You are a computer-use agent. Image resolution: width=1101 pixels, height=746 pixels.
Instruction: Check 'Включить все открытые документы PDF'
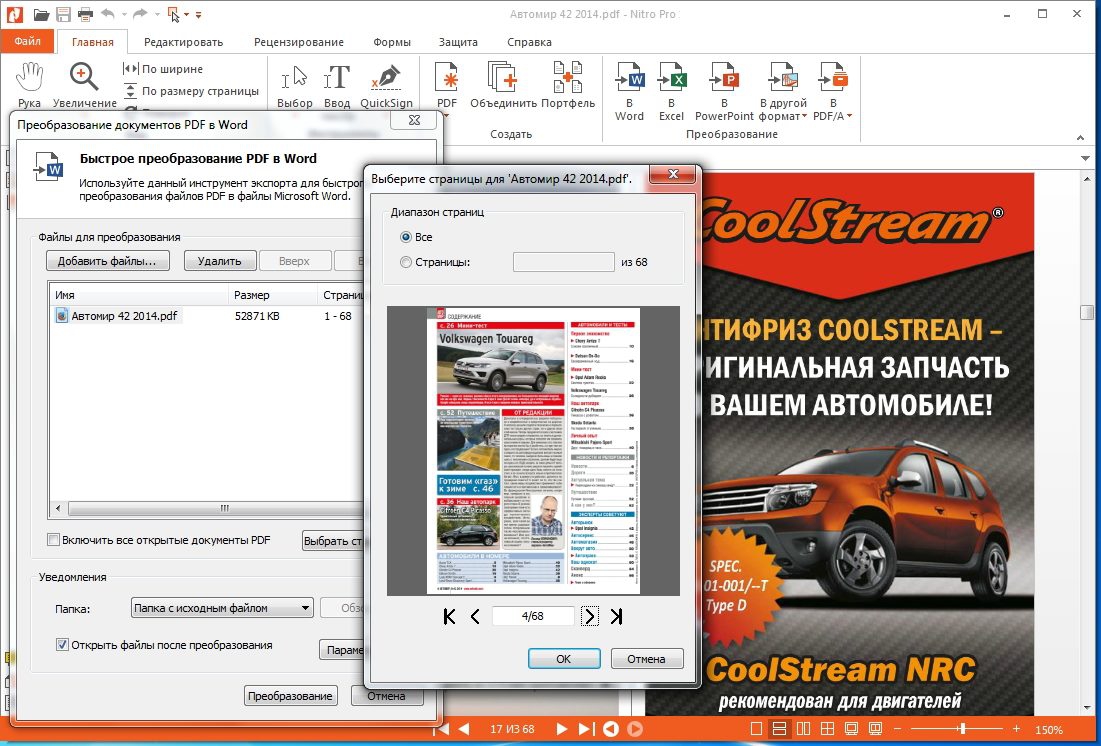(x=53, y=539)
